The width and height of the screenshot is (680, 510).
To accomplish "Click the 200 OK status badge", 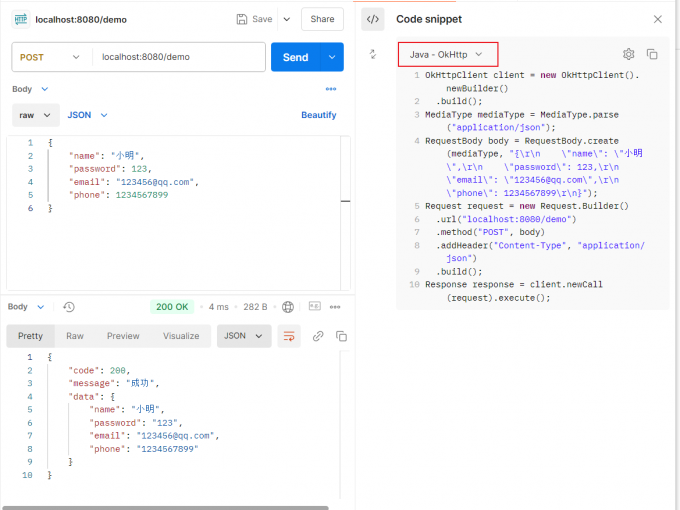I will 172,307.
